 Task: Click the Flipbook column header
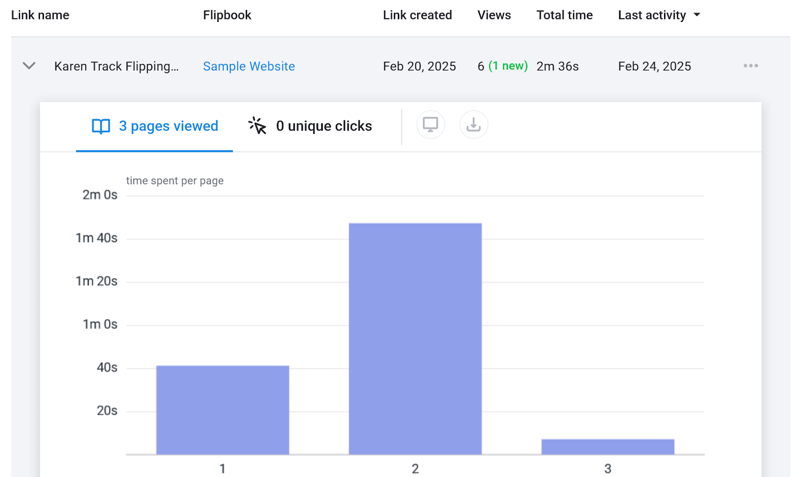[x=227, y=15]
